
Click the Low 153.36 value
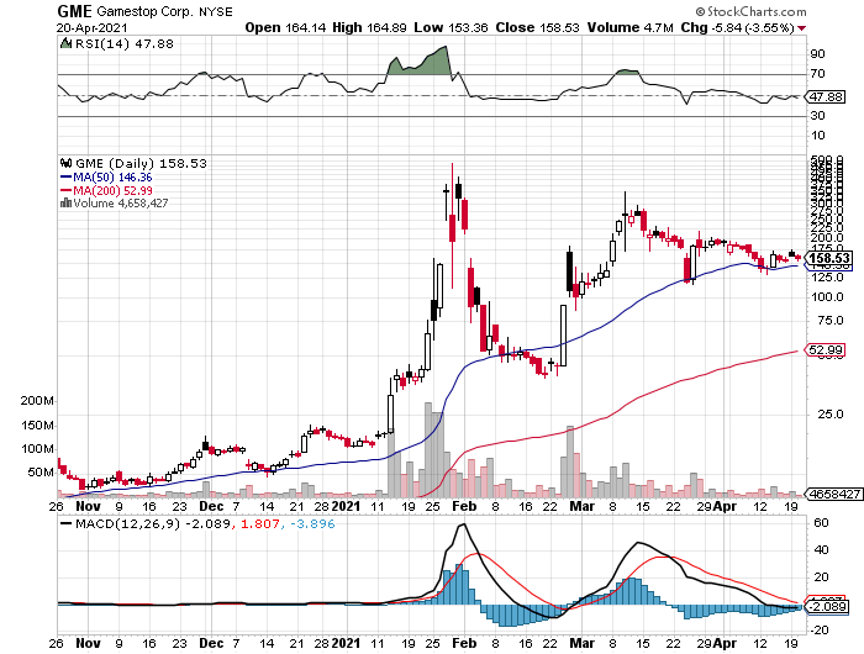451,28
